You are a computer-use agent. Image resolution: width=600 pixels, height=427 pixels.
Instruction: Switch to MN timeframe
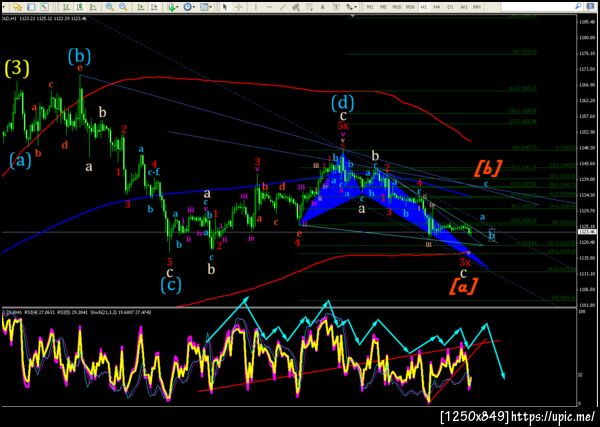click(x=477, y=7)
